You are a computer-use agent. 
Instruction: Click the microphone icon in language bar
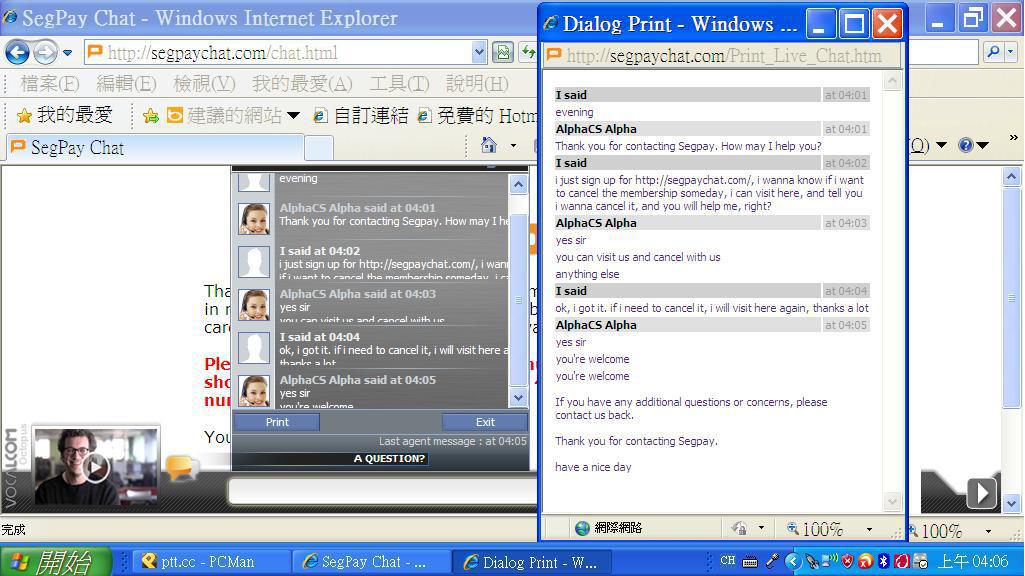point(772,560)
